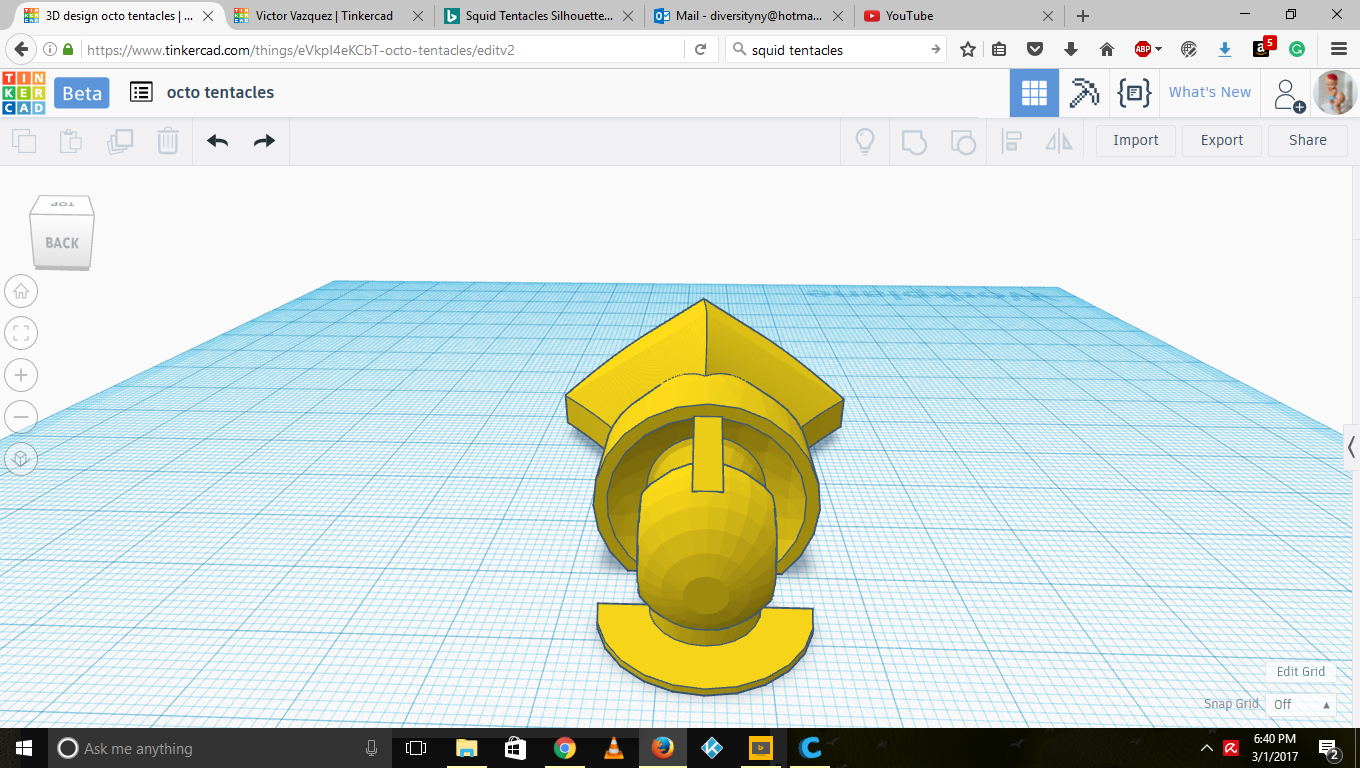Reload the current page
1360x768 pixels.
coord(701,50)
